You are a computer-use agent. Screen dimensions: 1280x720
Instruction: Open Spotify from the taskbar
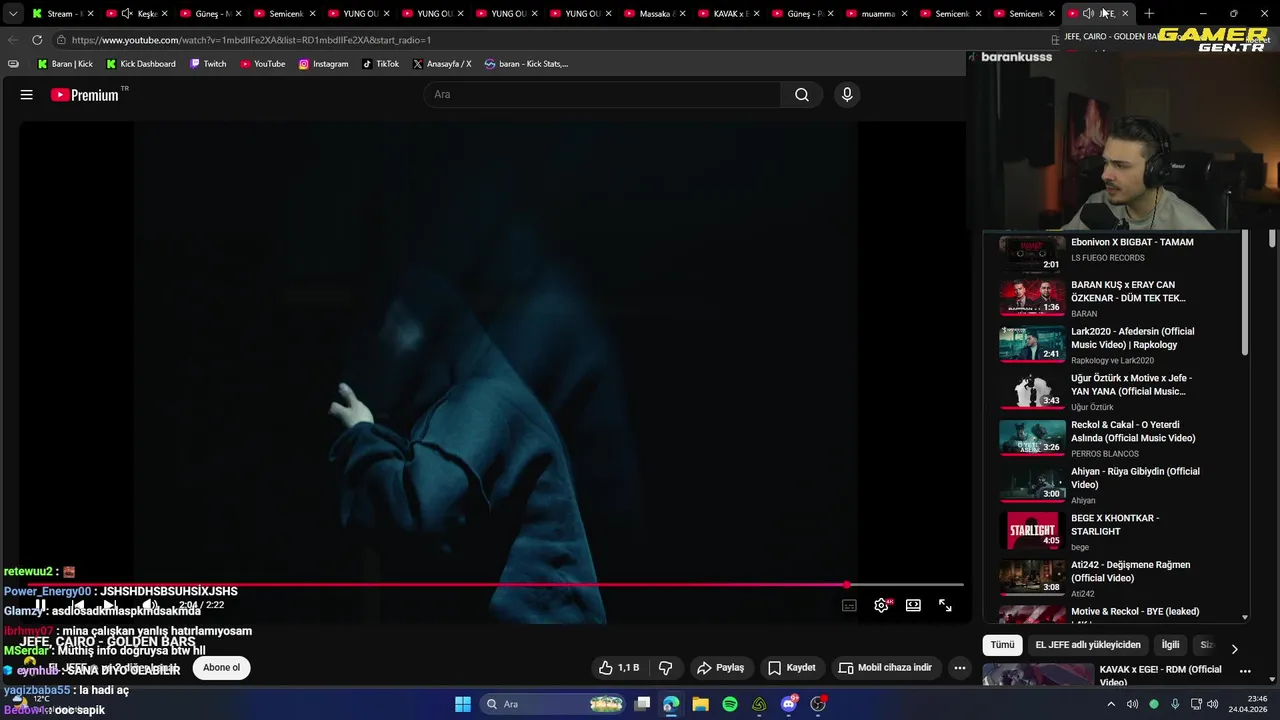tap(730, 704)
